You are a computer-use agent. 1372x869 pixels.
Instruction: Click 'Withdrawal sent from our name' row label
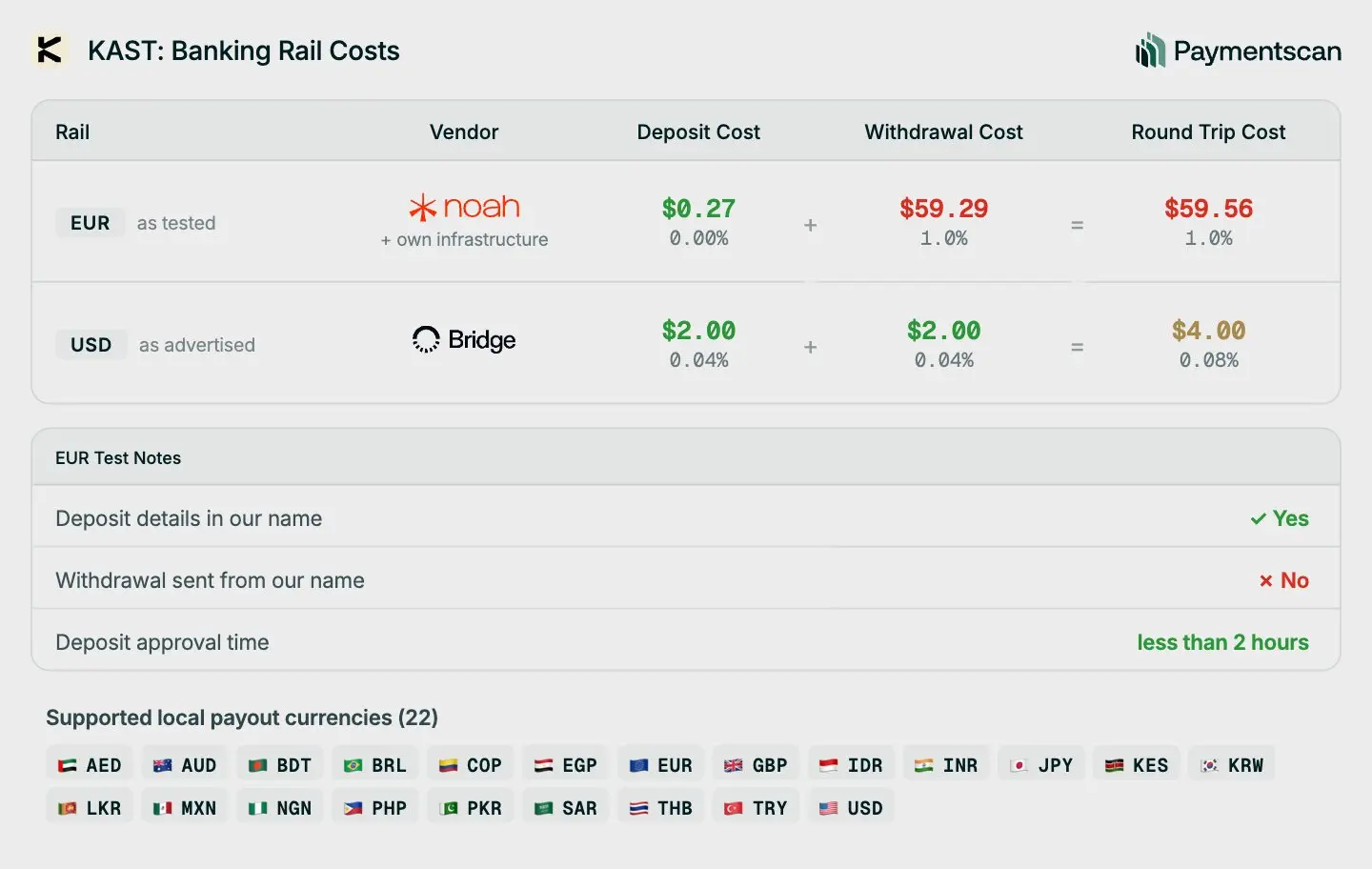click(210, 580)
